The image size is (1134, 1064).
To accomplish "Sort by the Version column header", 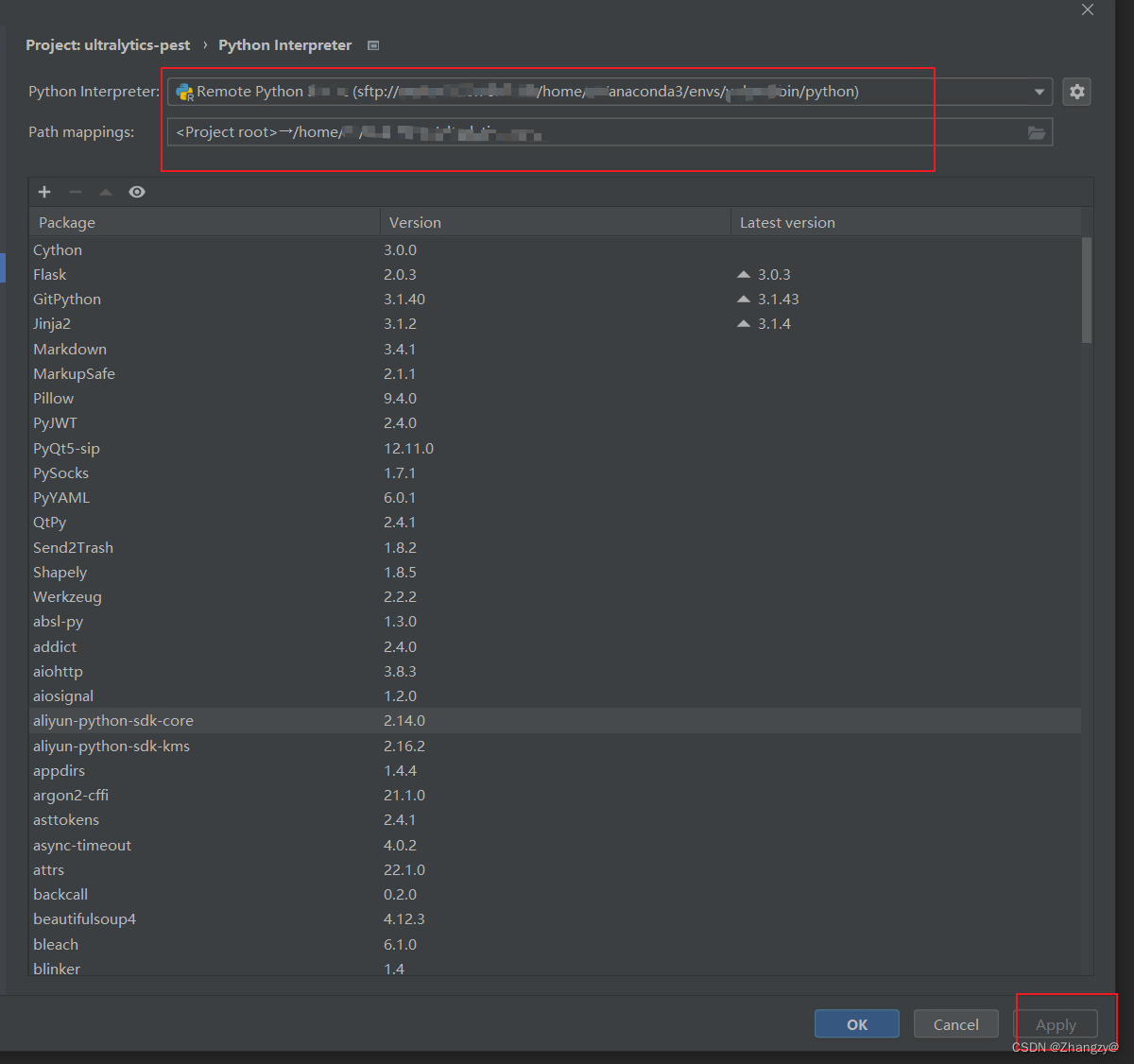I will coord(555,222).
